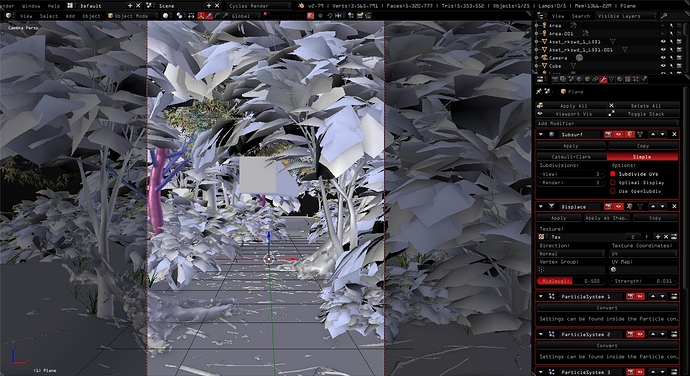Open the Direction Normal dropdown
This screenshot has height=376, width=690.
tap(571, 254)
